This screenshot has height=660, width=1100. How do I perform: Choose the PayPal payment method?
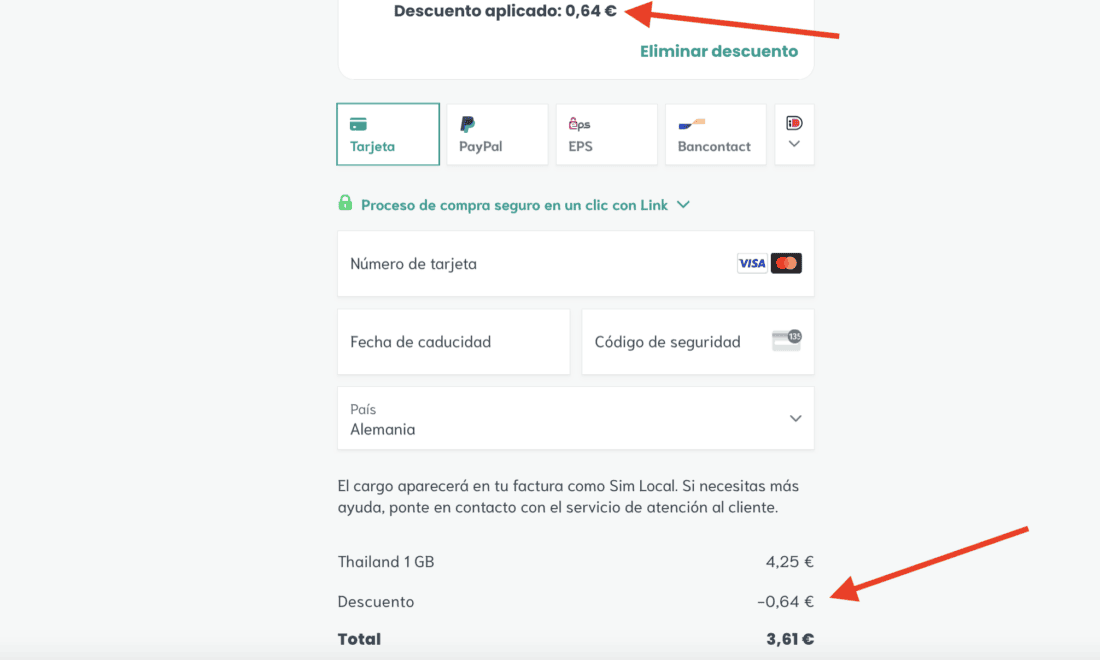497,134
